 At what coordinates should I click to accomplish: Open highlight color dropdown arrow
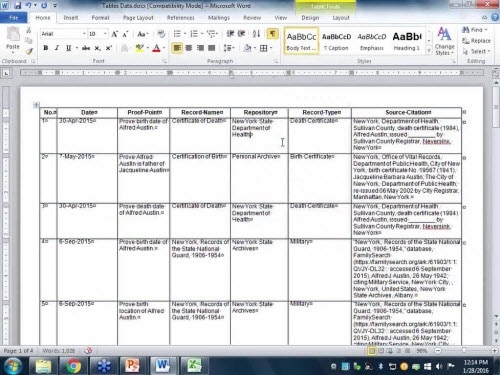coord(148,48)
